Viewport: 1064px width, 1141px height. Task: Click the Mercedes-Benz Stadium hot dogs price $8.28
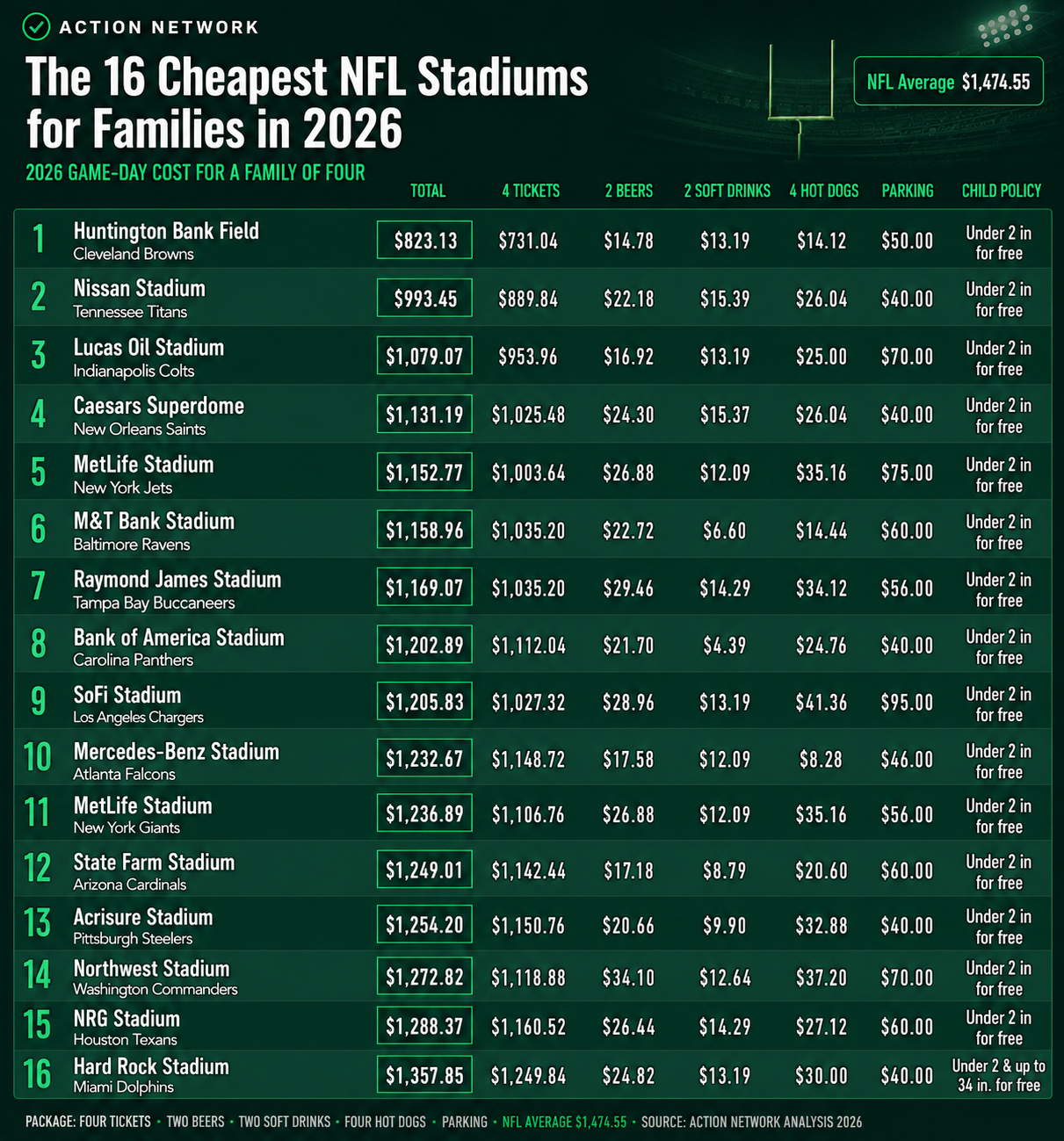click(821, 759)
